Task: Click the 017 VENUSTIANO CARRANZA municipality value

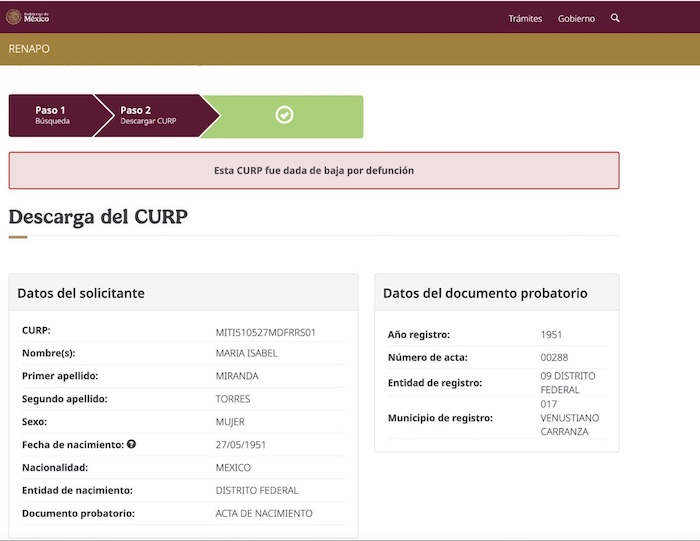Action: pos(567,417)
